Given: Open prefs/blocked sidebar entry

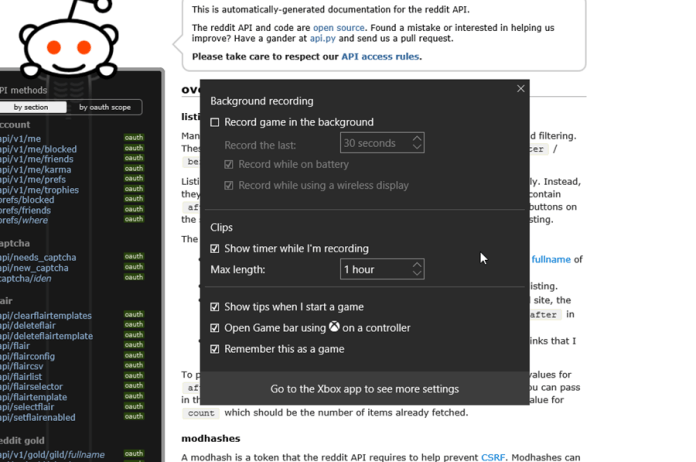Looking at the screenshot, I should tap(27, 200).
